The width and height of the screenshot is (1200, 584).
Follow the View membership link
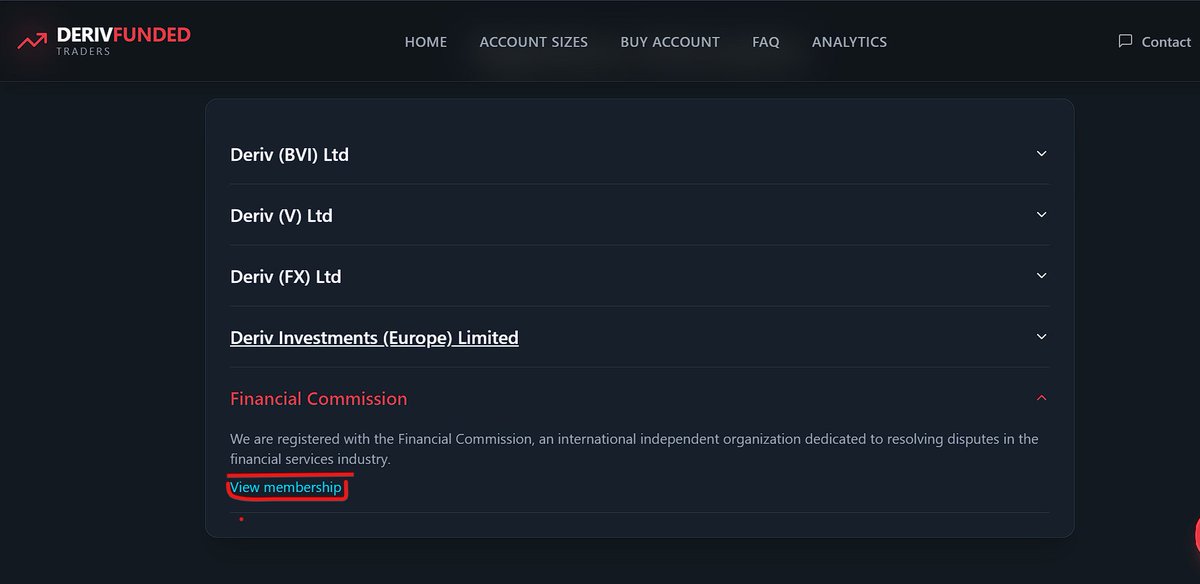coord(286,487)
